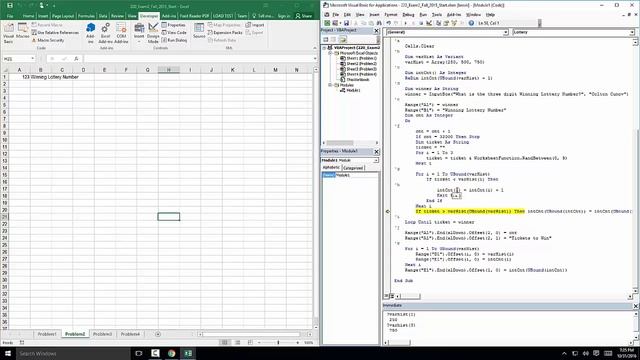Select the Problem1 sheet tab
The height and width of the screenshot is (360, 640).
47,334
